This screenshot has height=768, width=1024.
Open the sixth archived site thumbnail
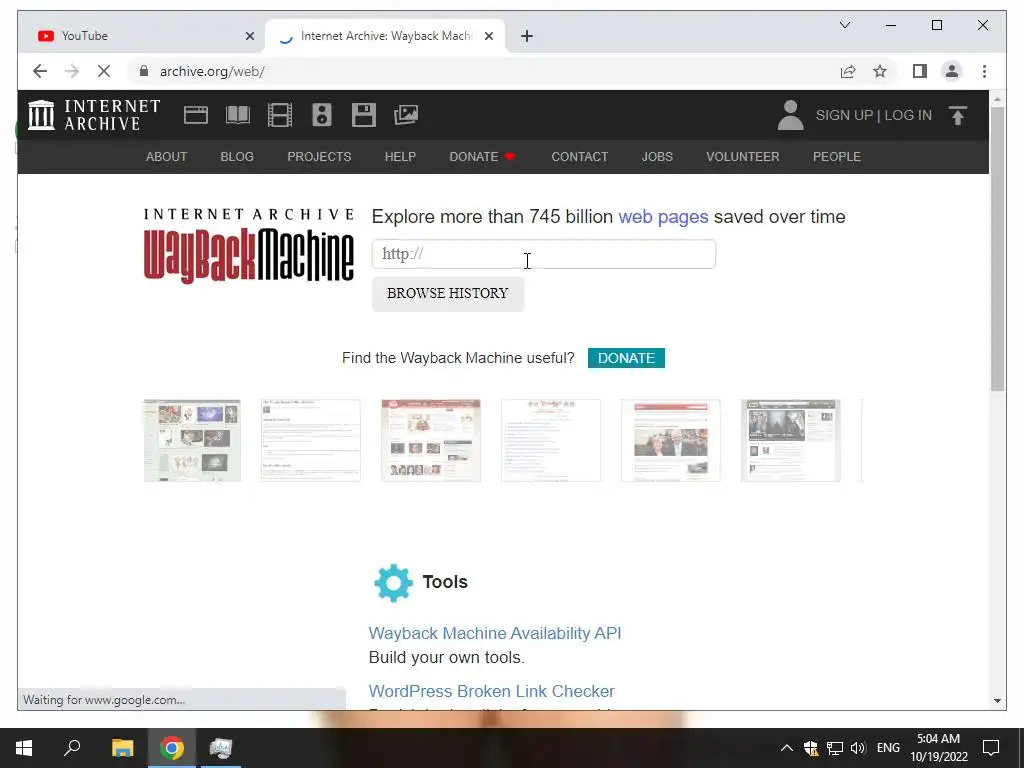(x=791, y=441)
